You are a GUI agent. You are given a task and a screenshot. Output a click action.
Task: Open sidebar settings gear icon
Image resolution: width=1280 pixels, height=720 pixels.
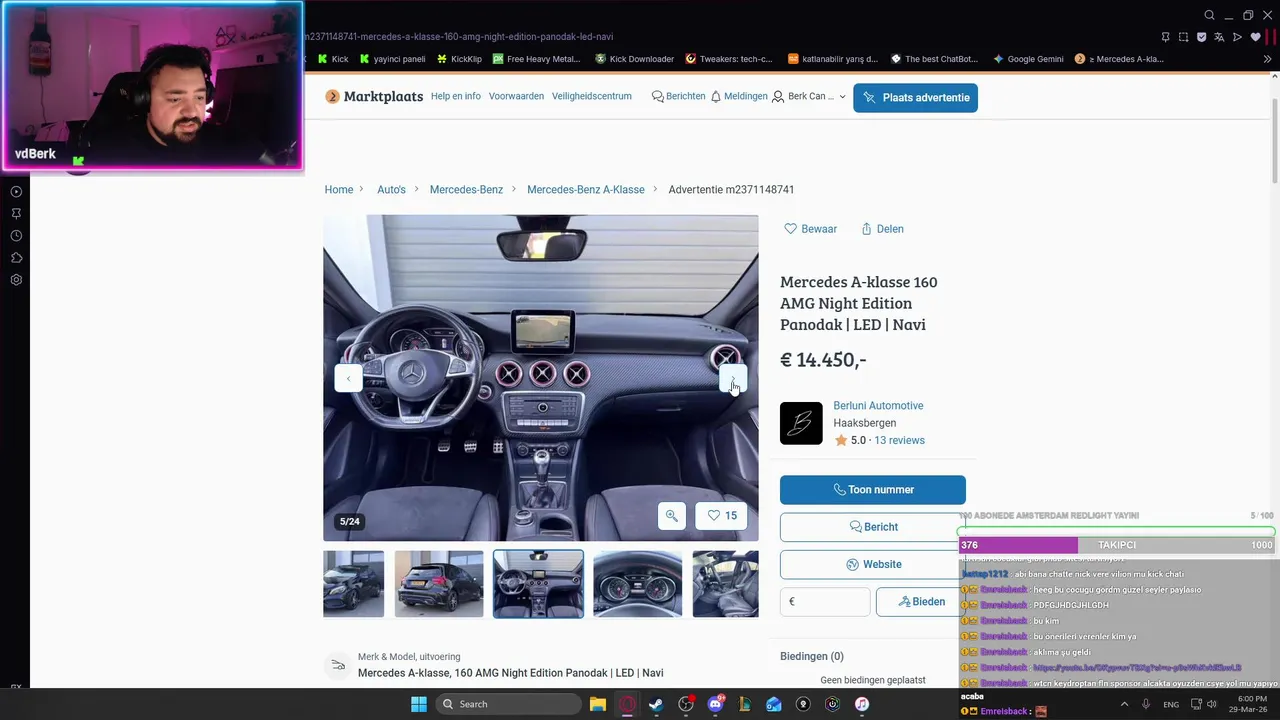16,280
